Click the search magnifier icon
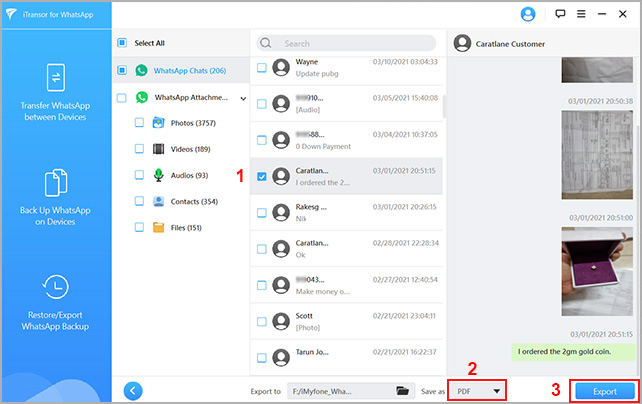 point(268,43)
